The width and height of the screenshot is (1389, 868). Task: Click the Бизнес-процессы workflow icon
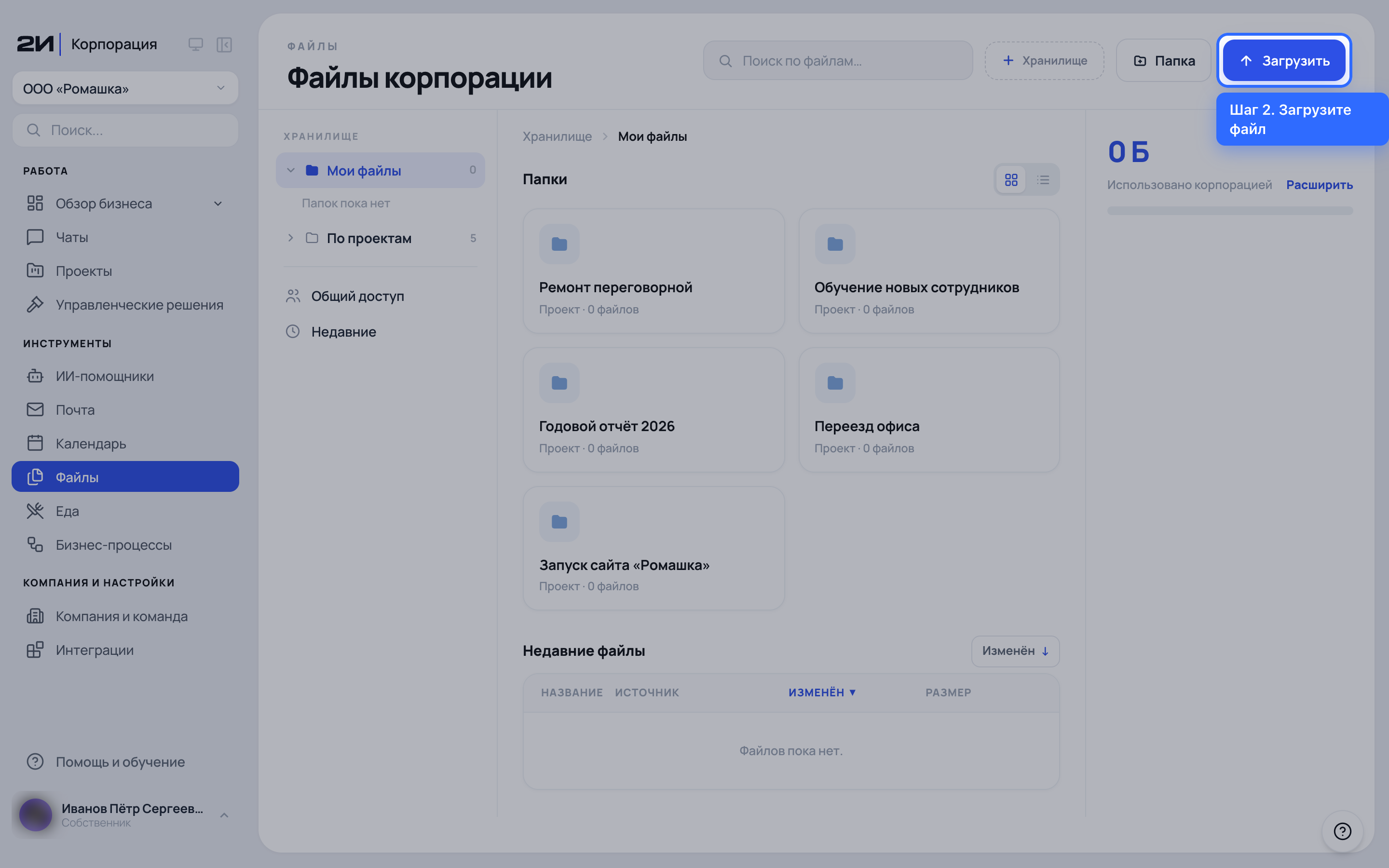[35, 545]
